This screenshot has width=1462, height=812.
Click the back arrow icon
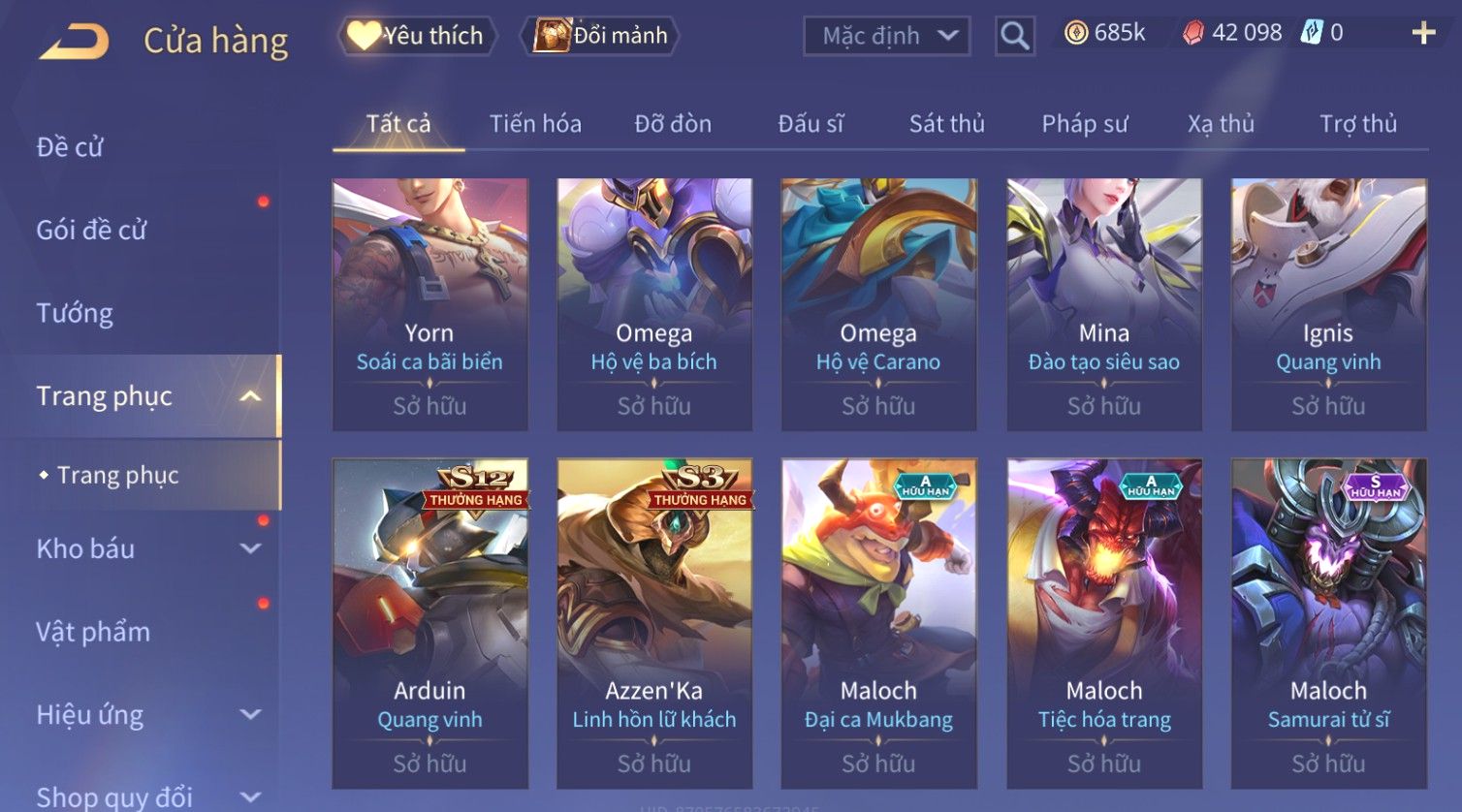74,41
